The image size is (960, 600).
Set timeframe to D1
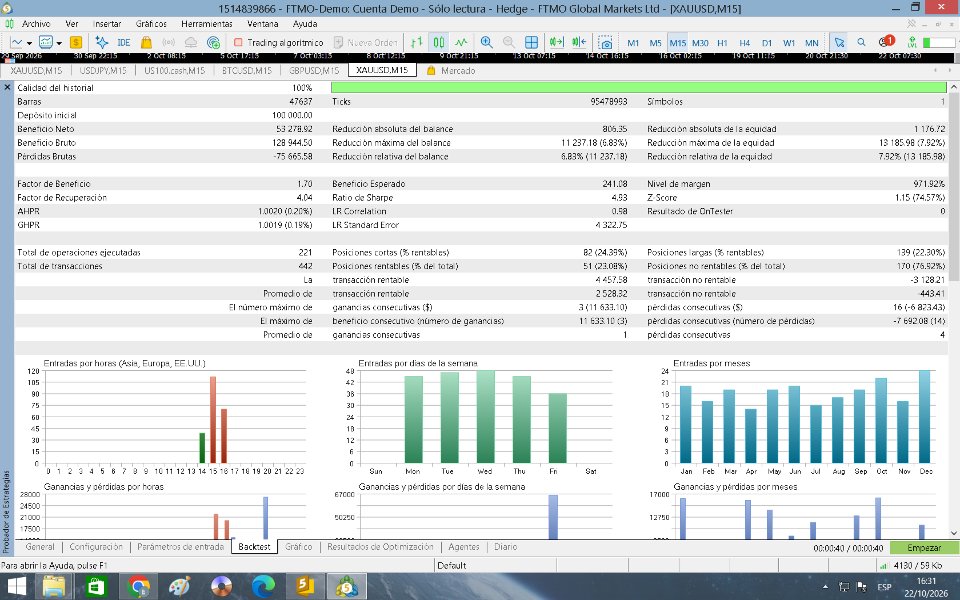pos(767,43)
